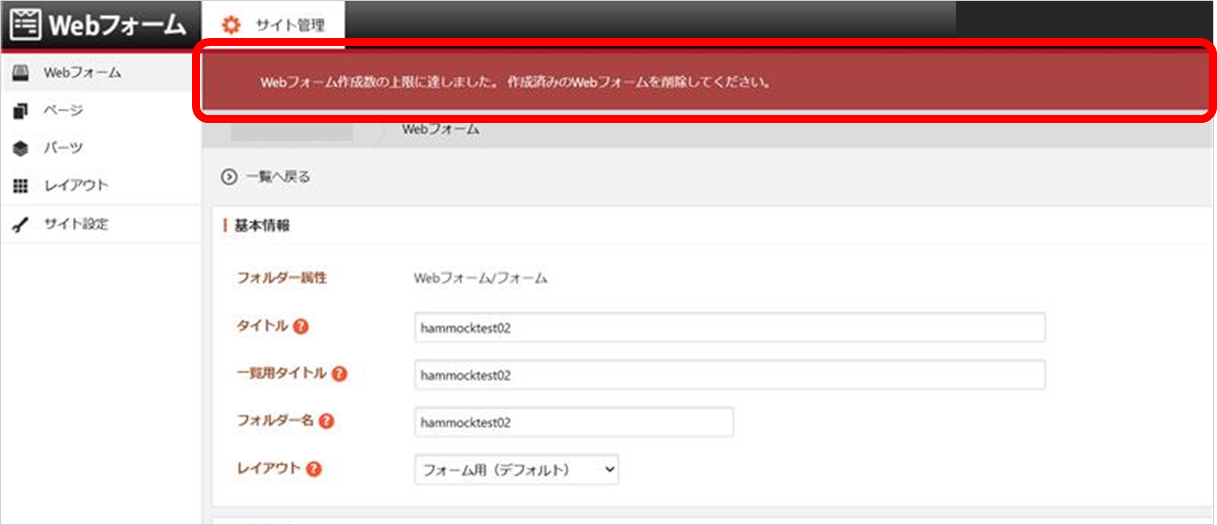Screen dimensions: 1217x525
Task: Show help for レイアウト field
Action: (x=314, y=469)
